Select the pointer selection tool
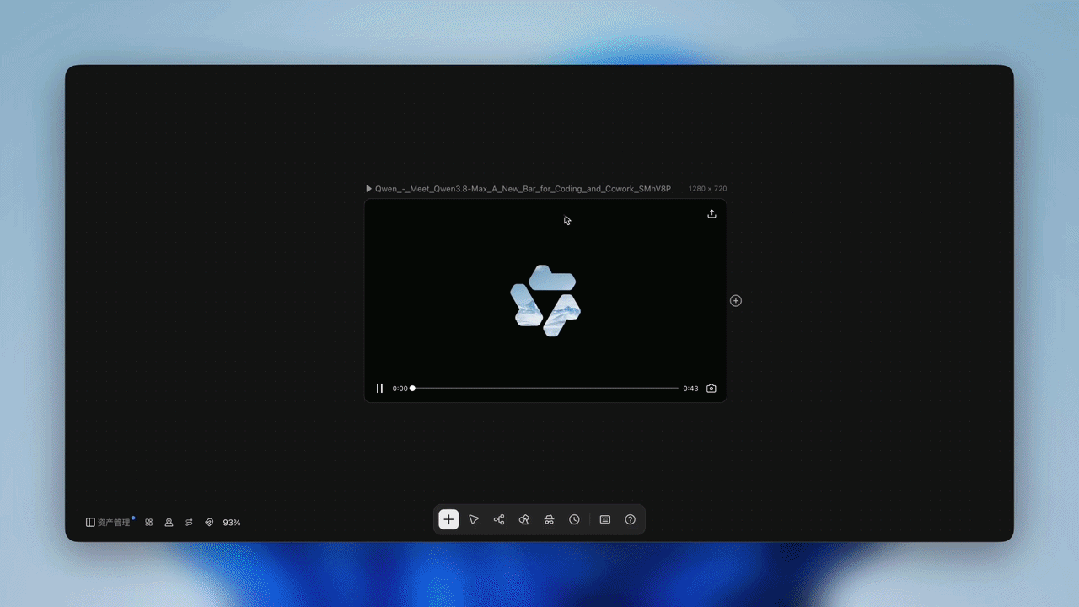1079x607 pixels. (473, 520)
